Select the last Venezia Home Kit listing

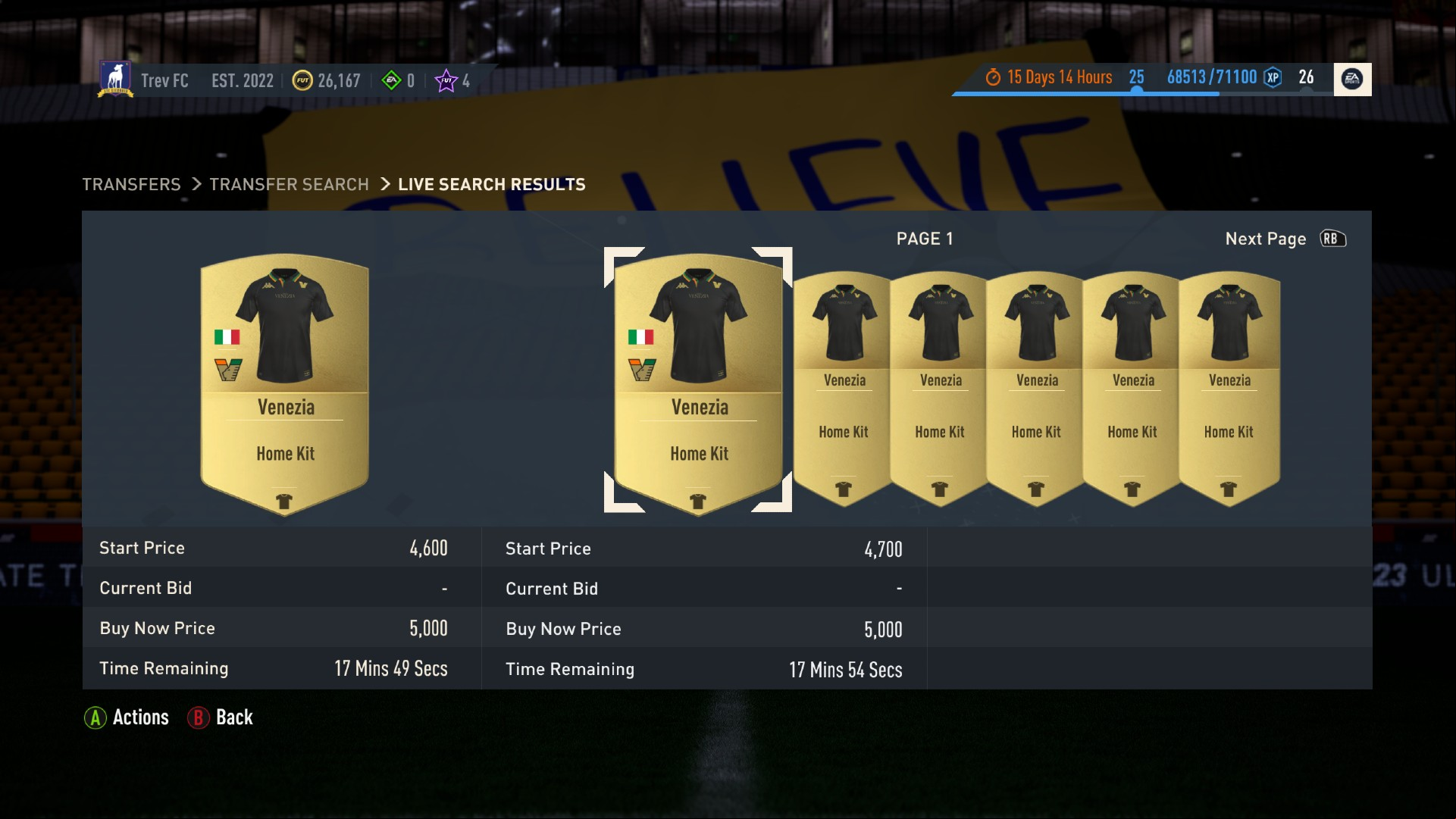[1229, 389]
